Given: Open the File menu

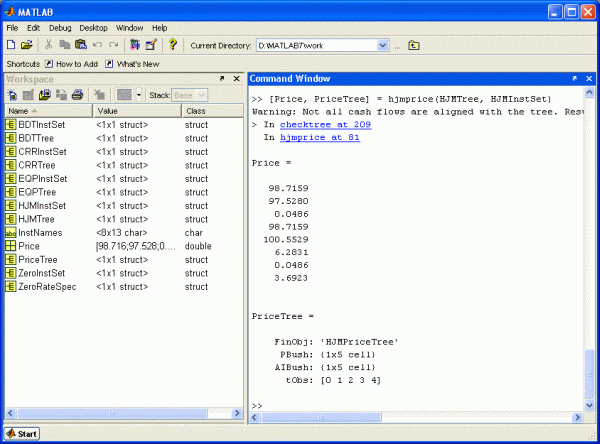Looking at the screenshot, I should click(12, 28).
